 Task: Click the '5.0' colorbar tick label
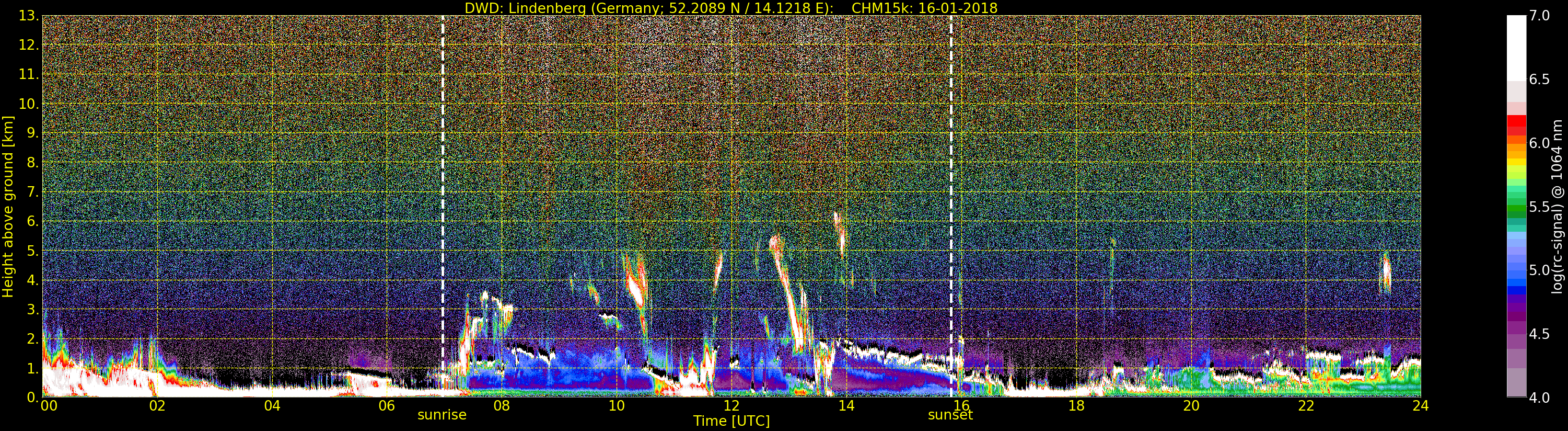[1539, 270]
